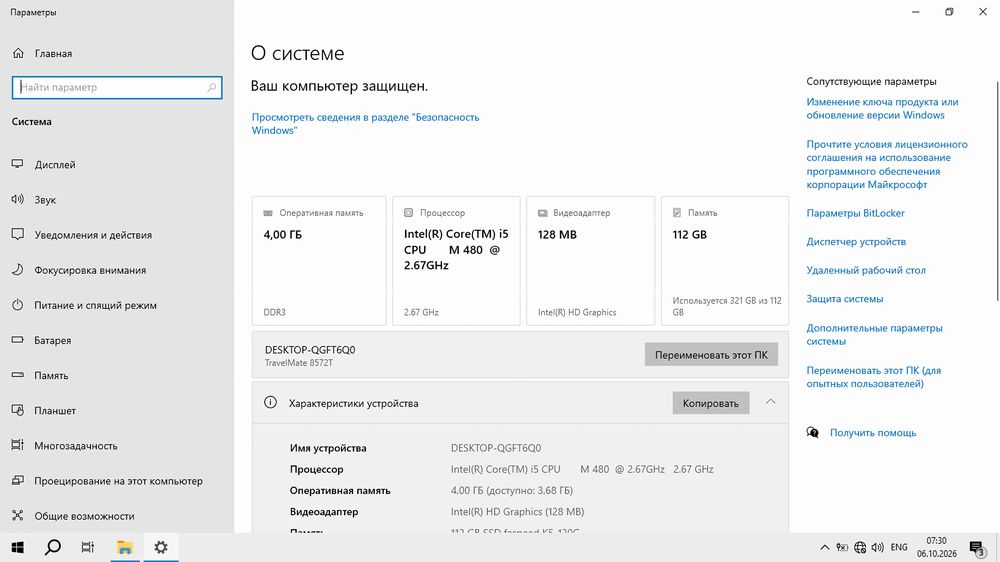
Task: Click Переименовать этот ПК button
Action: click(x=711, y=355)
